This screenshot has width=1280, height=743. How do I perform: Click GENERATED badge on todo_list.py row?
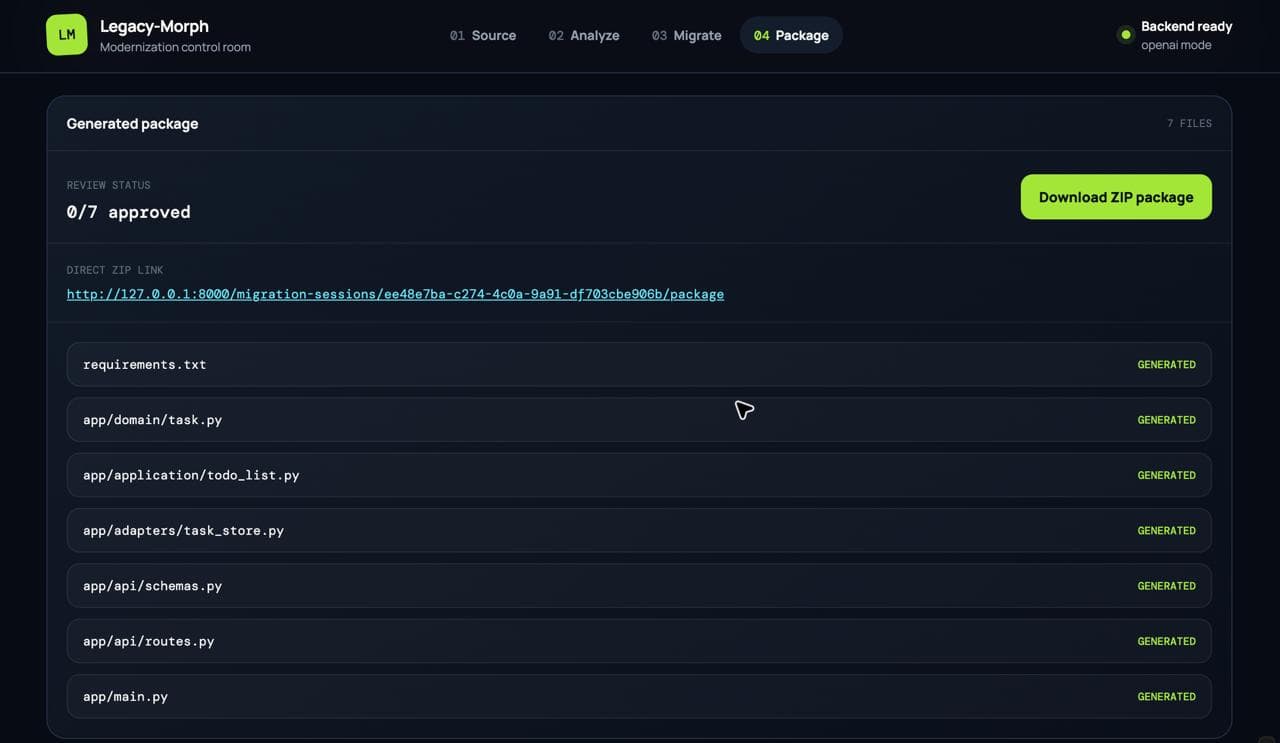[x=1166, y=475]
